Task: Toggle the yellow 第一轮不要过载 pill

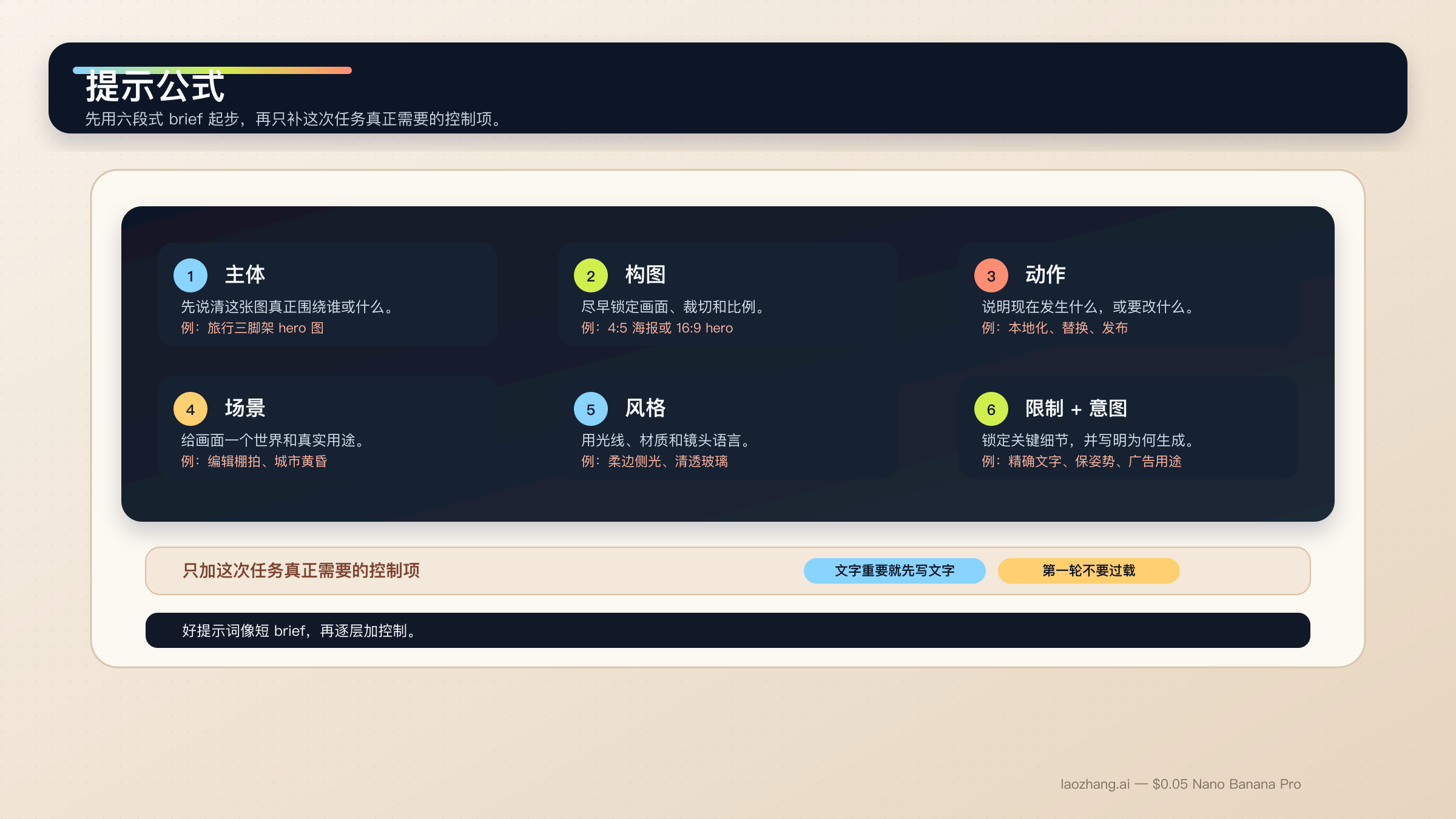Action: point(1088,570)
